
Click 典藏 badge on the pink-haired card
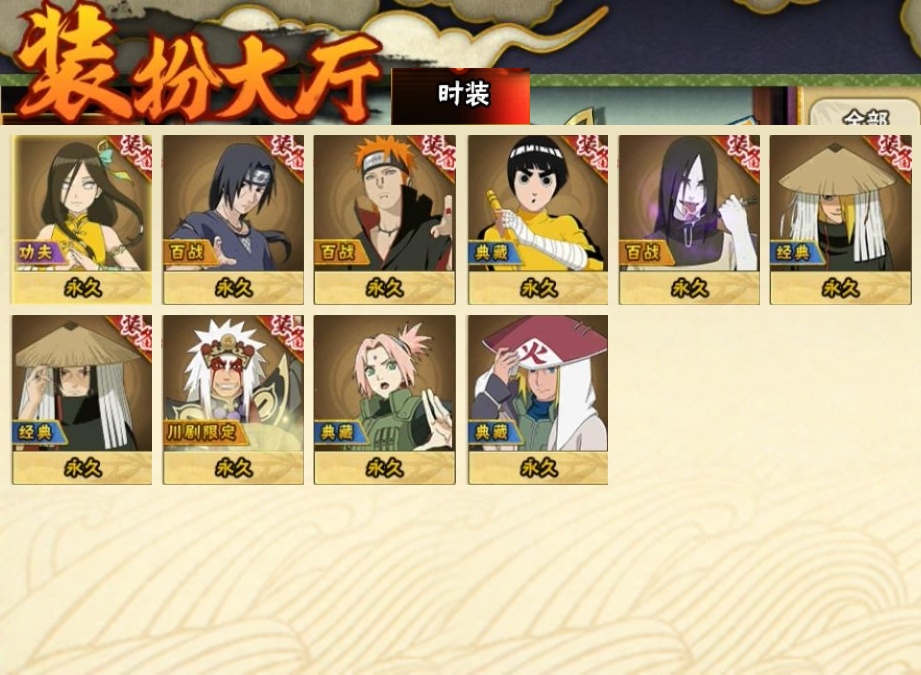point(338,433)
